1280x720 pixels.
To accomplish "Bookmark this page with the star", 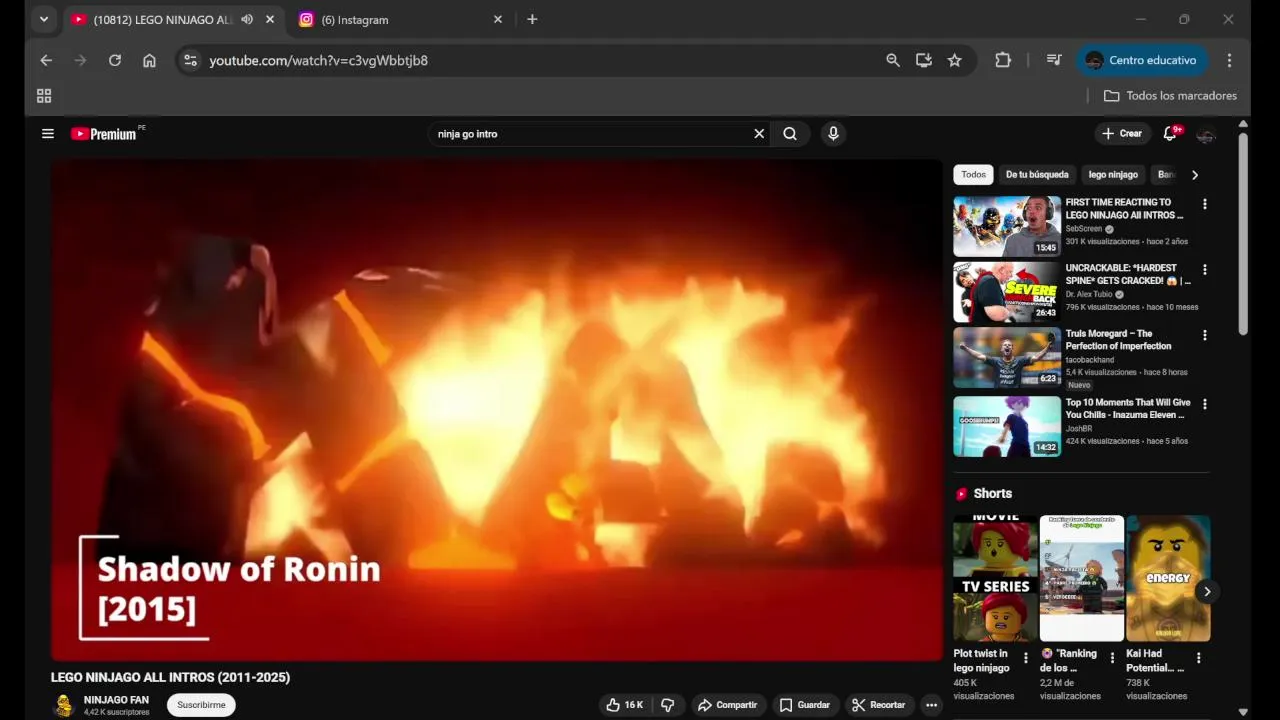I will coord(955,60).
